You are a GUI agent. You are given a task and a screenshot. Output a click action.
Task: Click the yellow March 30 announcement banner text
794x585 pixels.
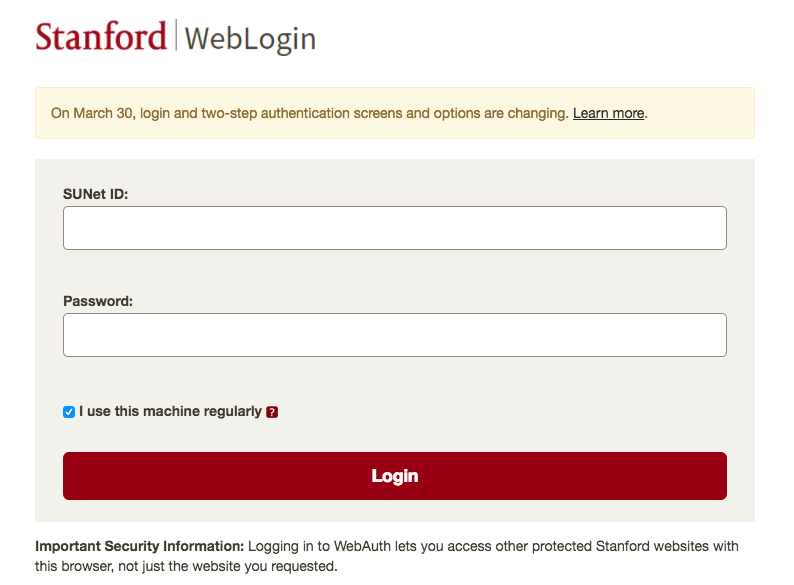pos(300,113)
